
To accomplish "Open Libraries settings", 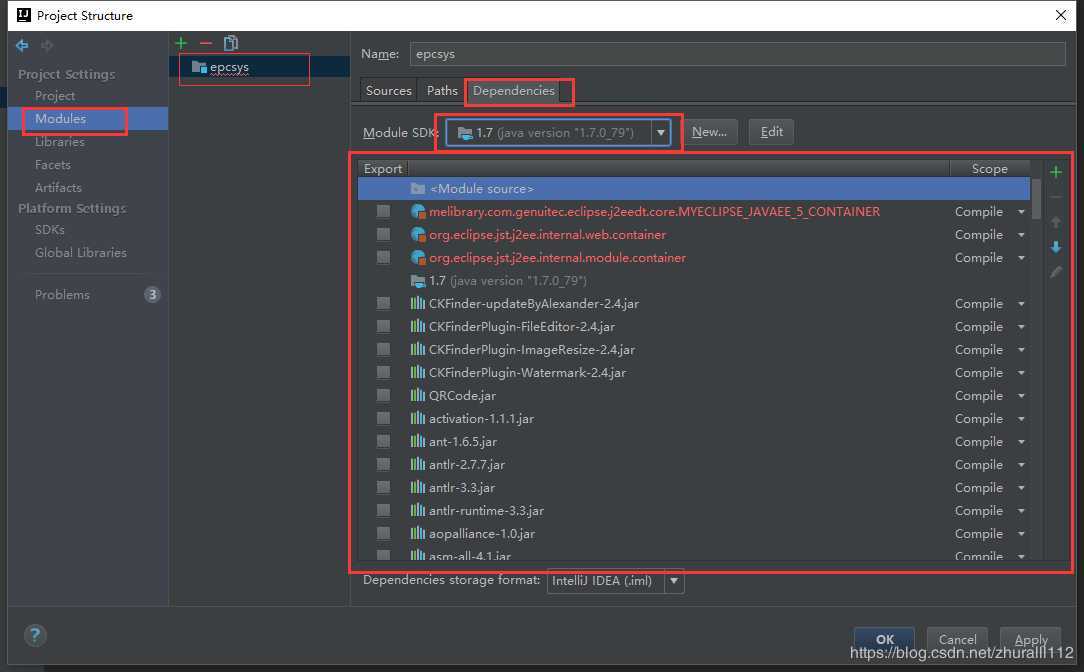I will [x=59, y=142].
